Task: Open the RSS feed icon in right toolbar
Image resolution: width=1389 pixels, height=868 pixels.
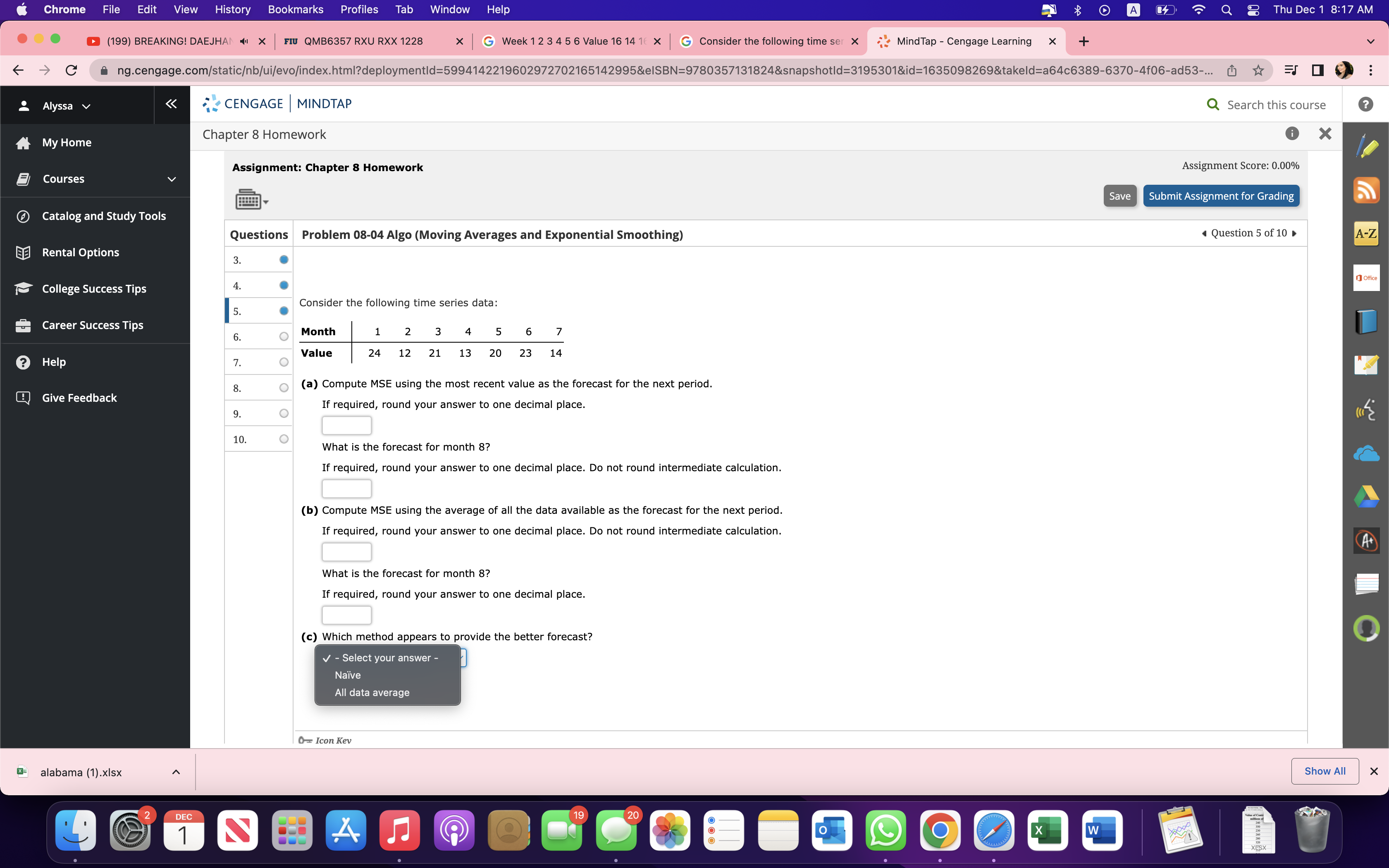Action: tap(1366, 191)
